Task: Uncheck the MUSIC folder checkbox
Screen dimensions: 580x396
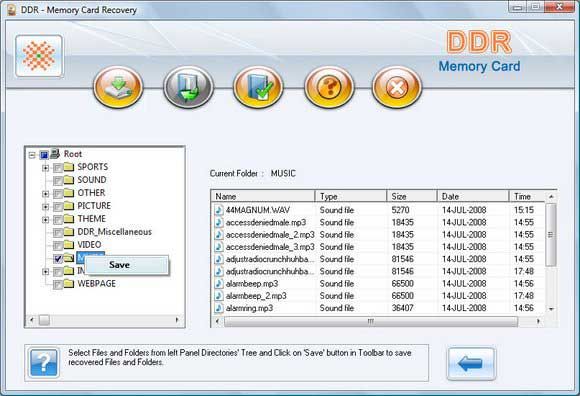Action: point(58,258)
